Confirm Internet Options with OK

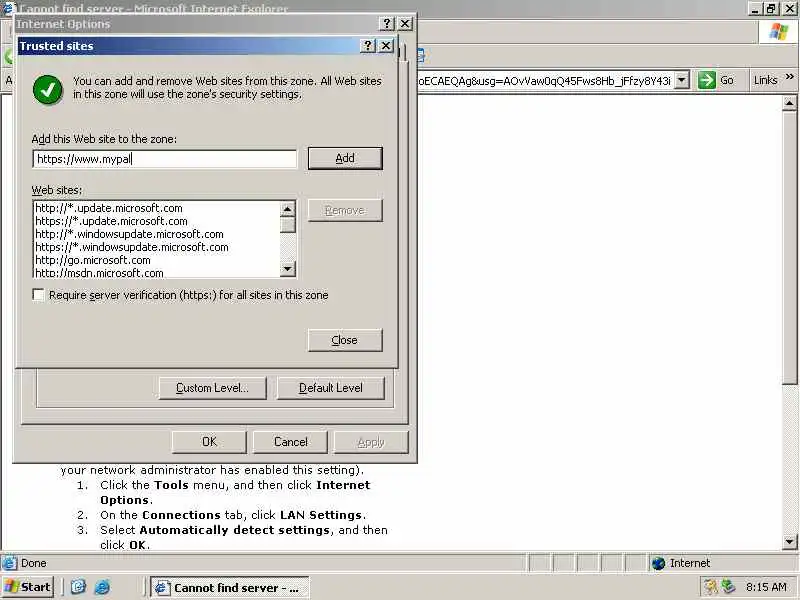click(209, 442)
